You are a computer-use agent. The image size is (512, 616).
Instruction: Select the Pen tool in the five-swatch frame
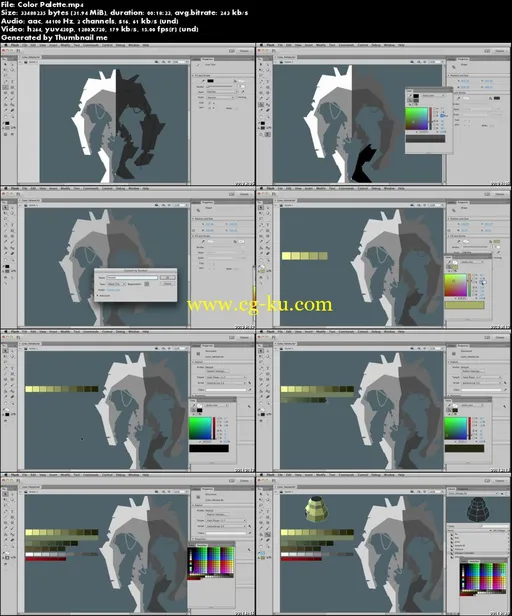point(262,225)
